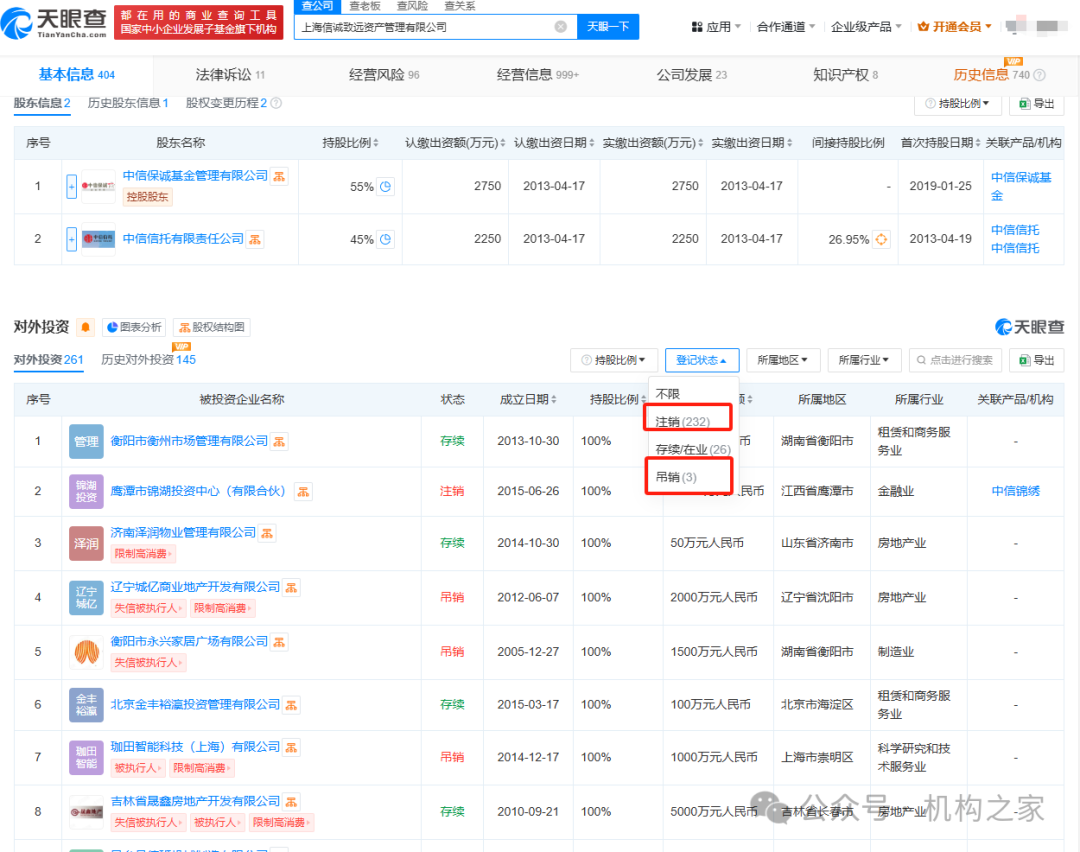1080x852 pixels.
Task: Click the 泽润 logo thumbnail
Action: click(86, 543)
